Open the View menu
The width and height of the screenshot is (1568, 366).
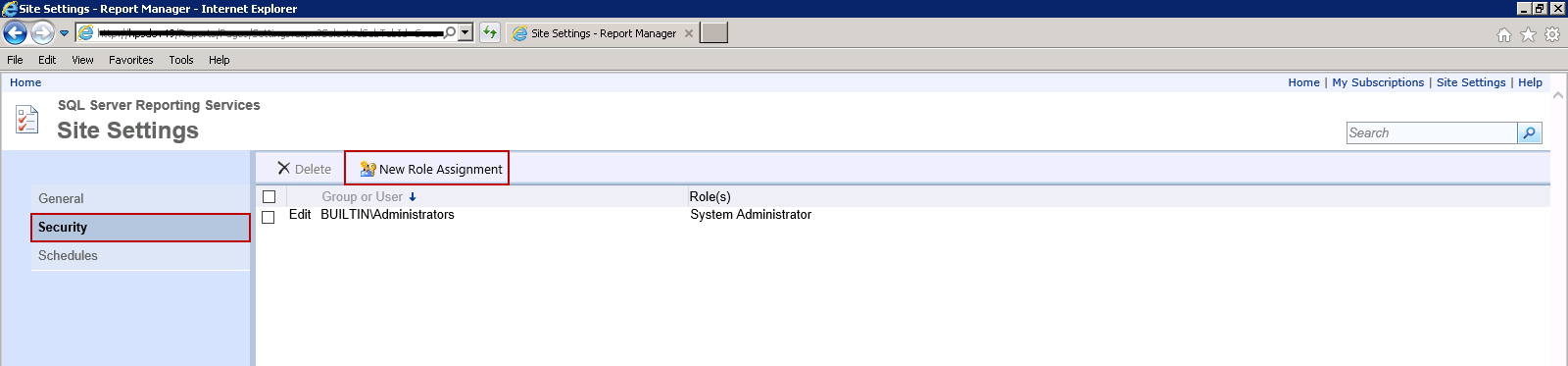click(x=82, y=60)
